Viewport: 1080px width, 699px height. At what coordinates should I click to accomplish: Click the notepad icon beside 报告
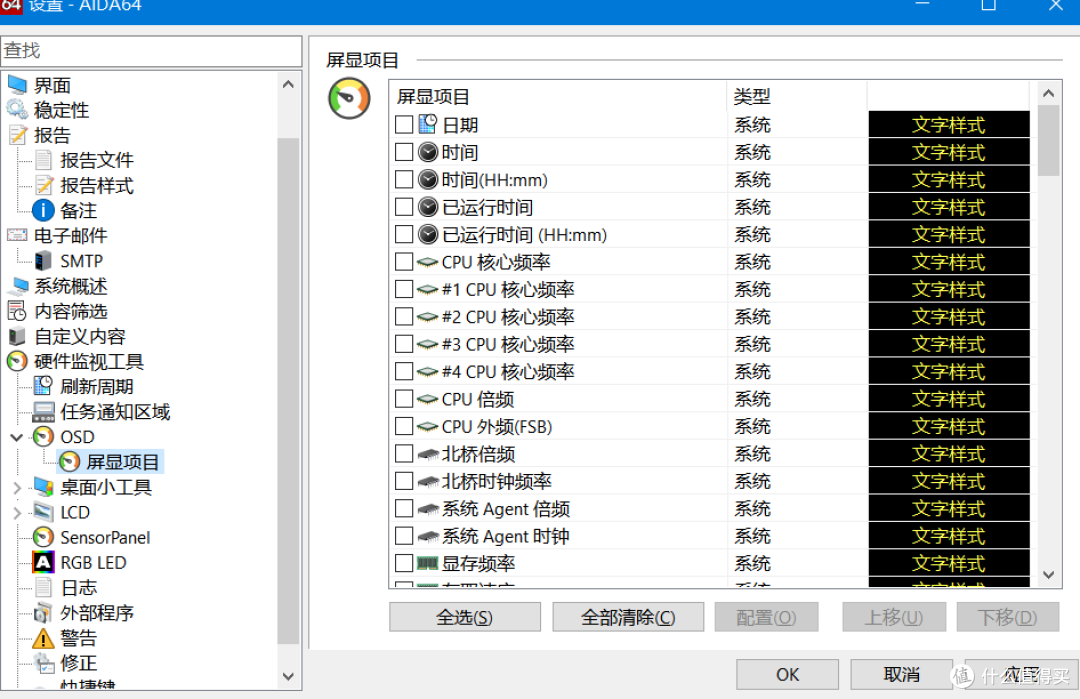tap(17, 135)
